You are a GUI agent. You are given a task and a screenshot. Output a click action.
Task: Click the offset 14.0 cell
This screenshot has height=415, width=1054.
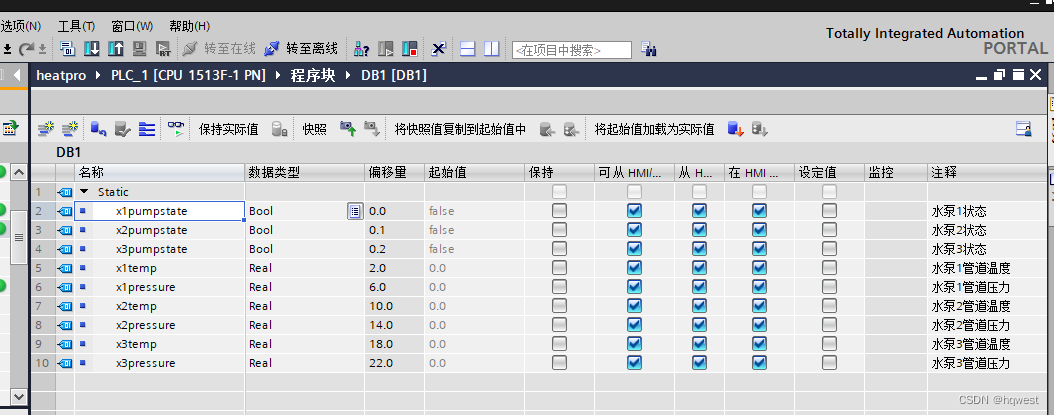395,325
